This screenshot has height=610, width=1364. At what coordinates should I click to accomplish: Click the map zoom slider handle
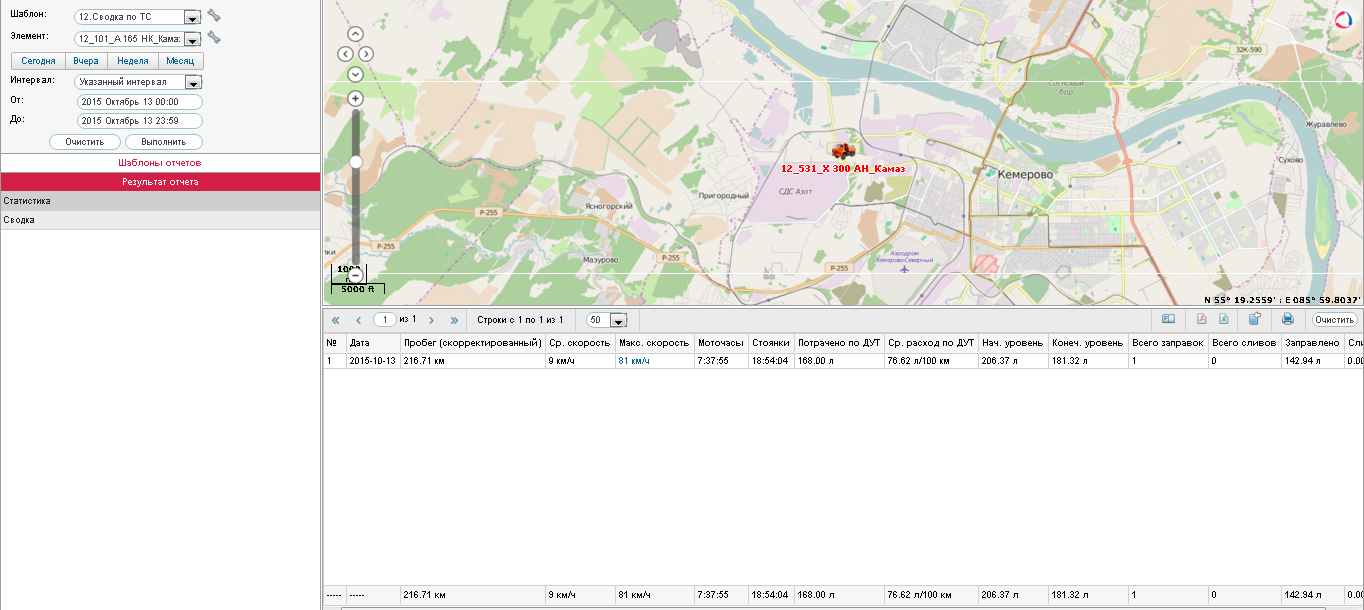point(355,162)
